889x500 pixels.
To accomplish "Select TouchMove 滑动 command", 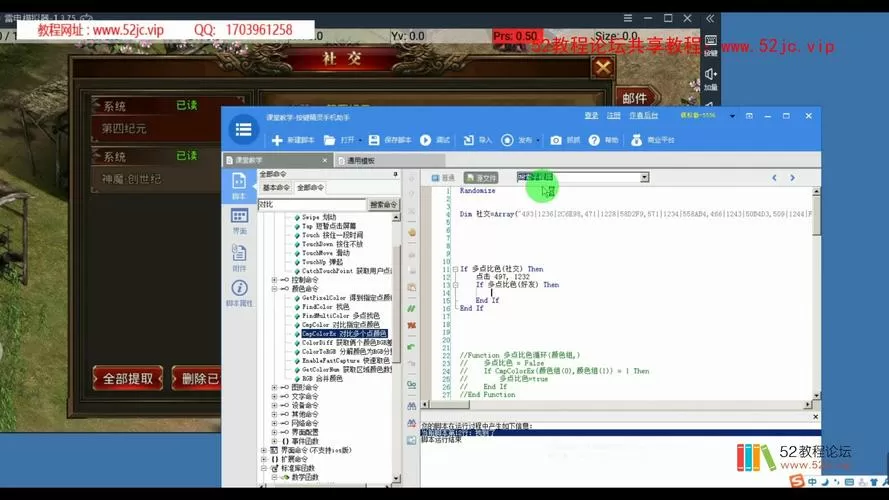I will point(325,253).
